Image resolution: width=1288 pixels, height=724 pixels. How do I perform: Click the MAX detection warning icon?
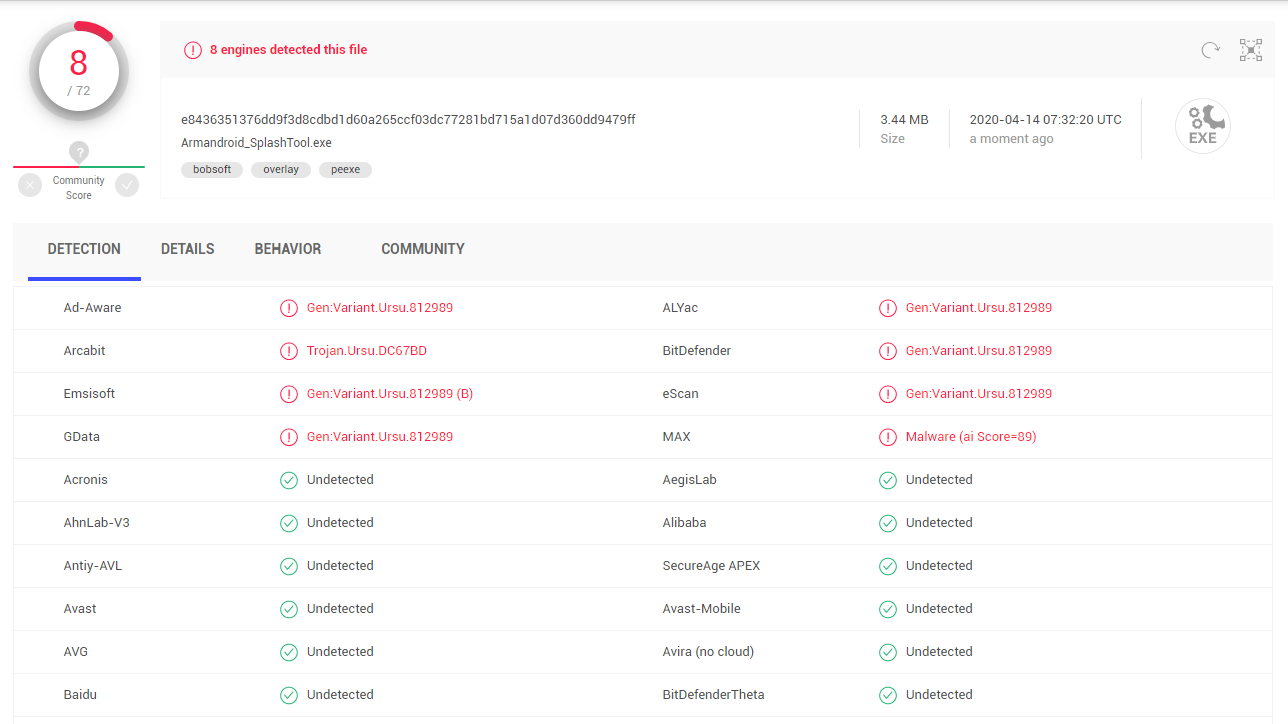(x=888, y=437)
